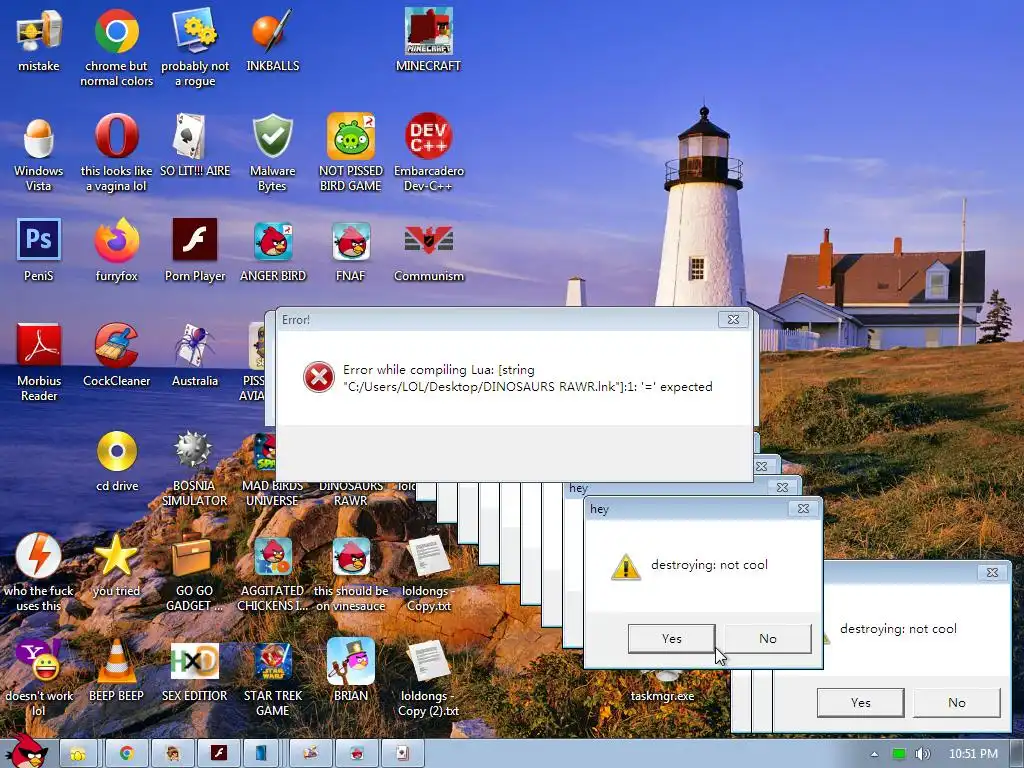Close the Error! Lua compile dialog
Viewport: 1024px width, 768px height.
coord(733,319)
